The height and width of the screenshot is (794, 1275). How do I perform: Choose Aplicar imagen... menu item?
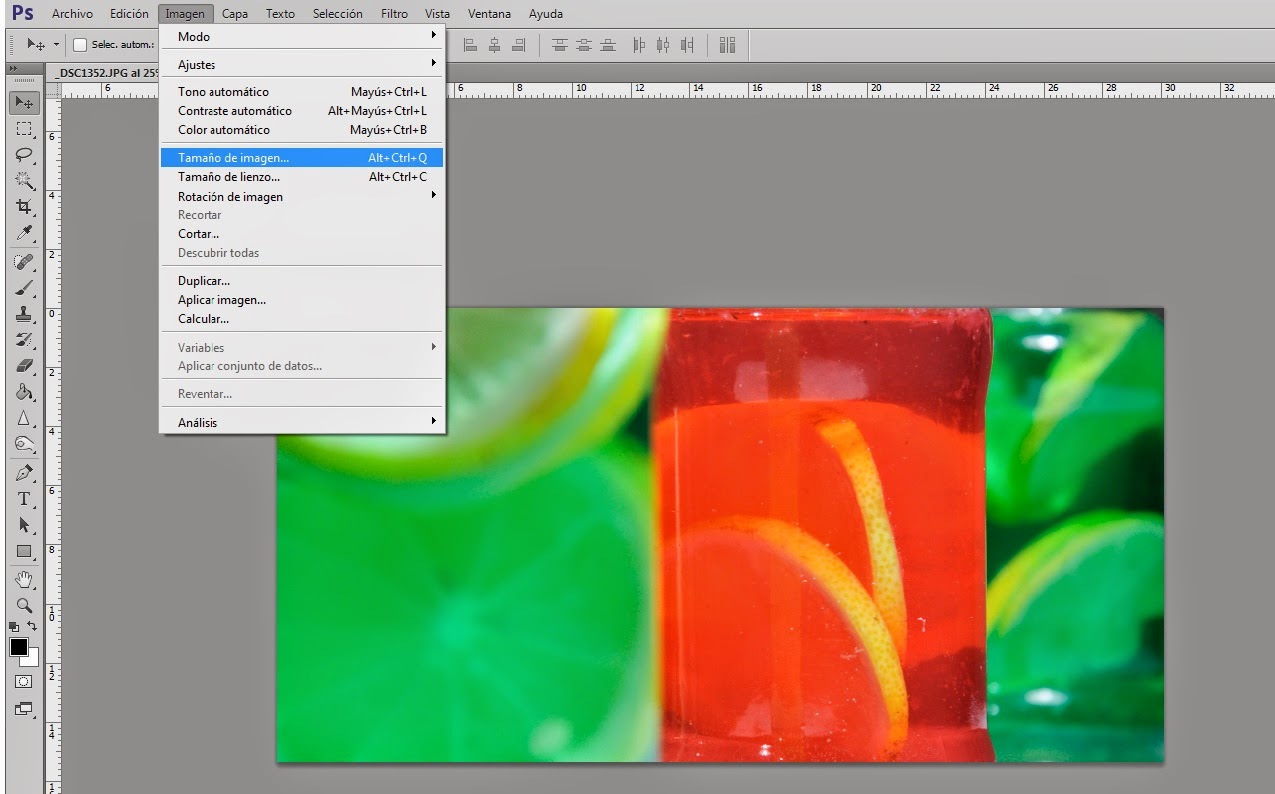[x=301, y=300]
